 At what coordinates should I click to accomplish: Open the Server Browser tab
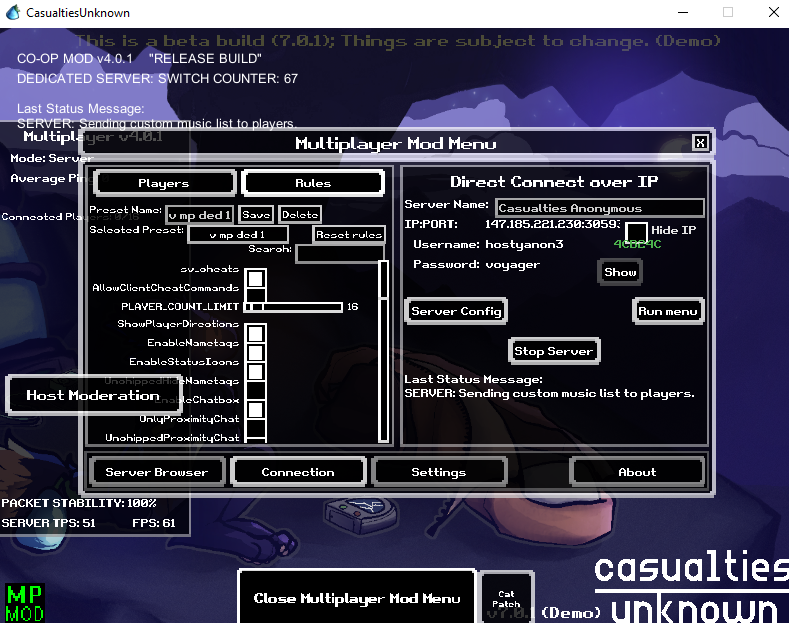(x=156, y=472)
